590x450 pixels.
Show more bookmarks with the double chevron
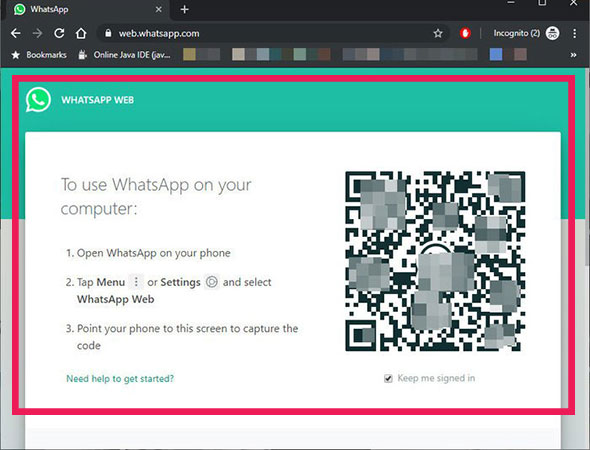point(573,55)
